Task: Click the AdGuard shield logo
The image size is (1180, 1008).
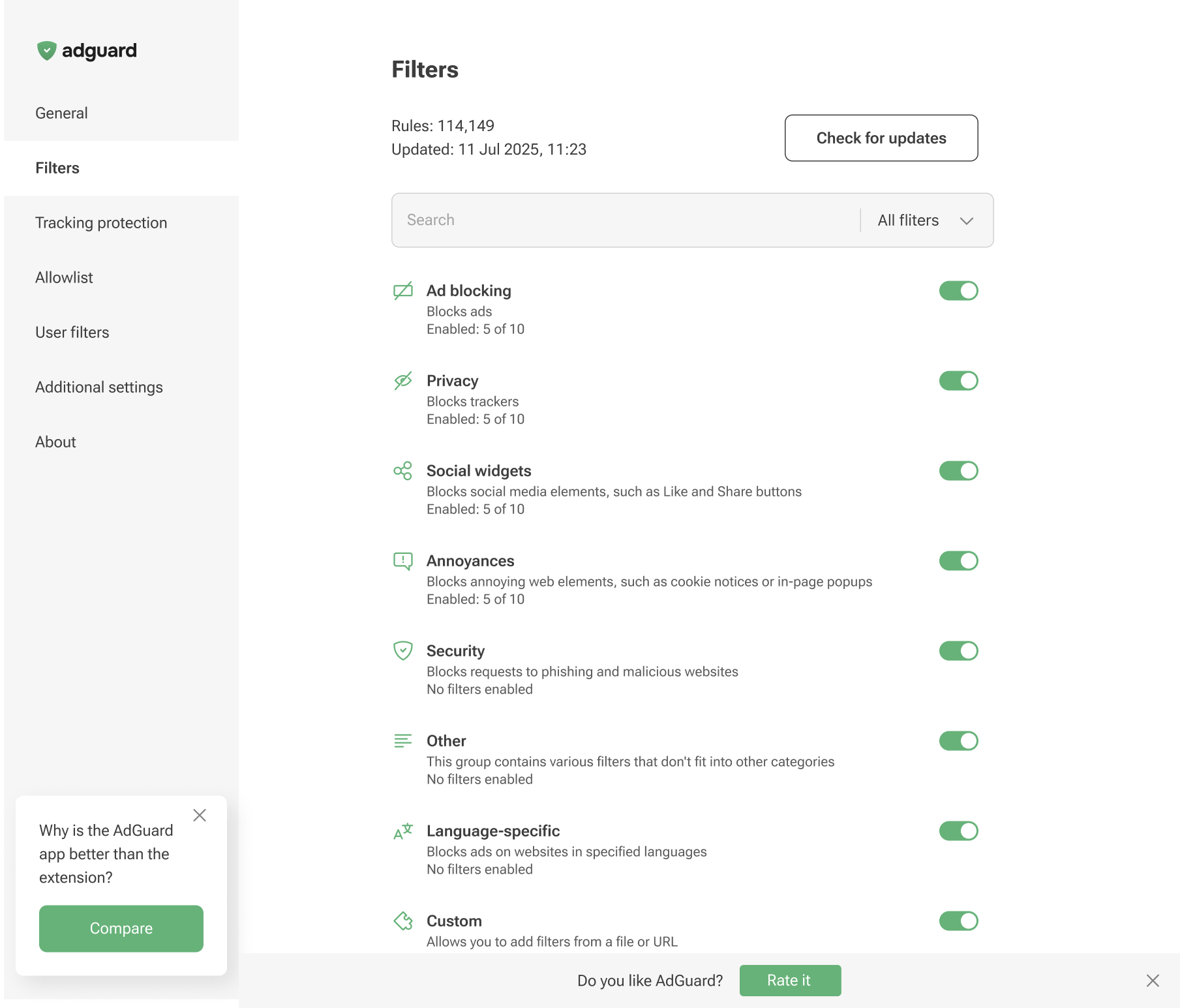Action: point(46,51)
